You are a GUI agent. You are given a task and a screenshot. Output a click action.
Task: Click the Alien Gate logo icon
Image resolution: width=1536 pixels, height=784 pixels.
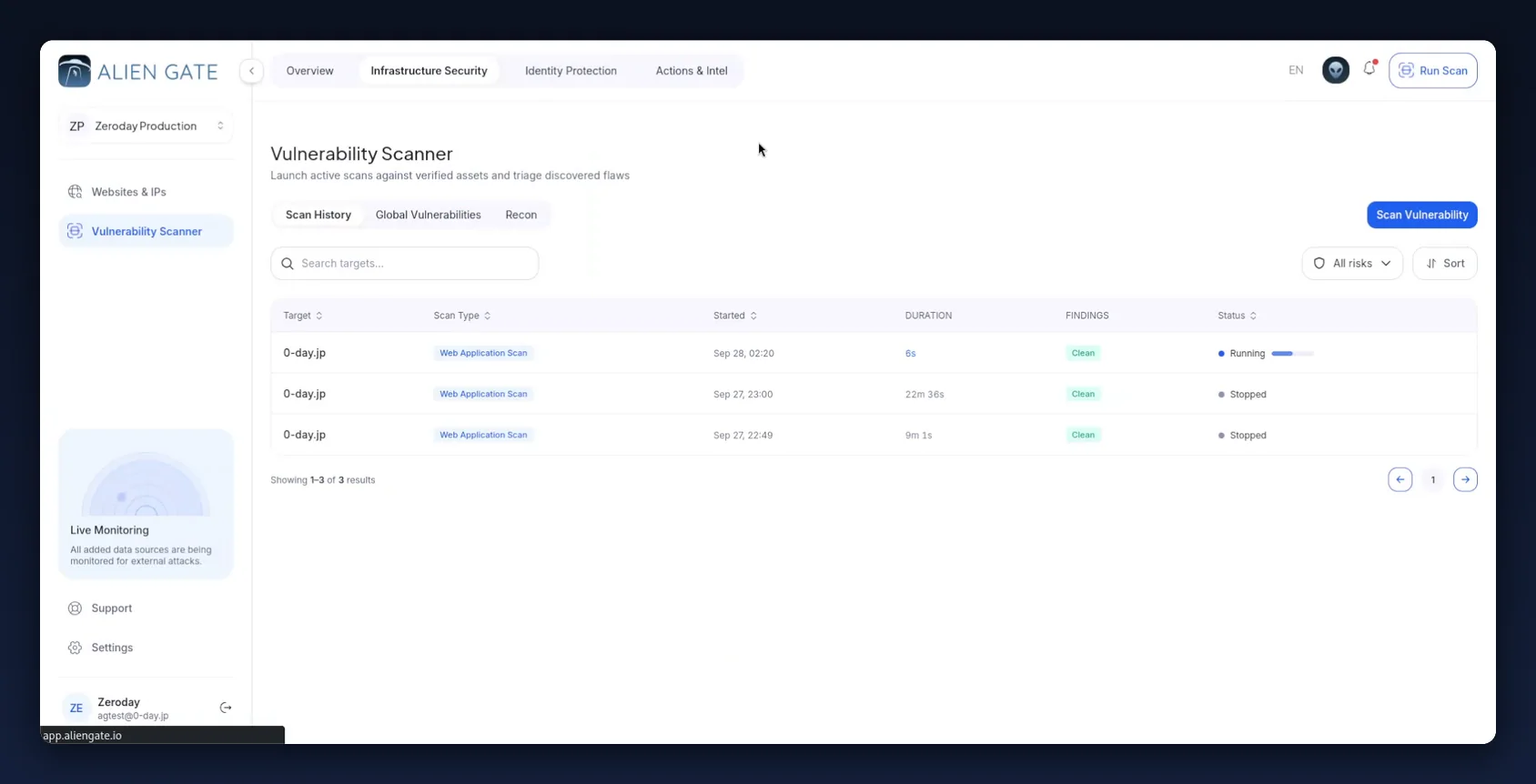75,71
